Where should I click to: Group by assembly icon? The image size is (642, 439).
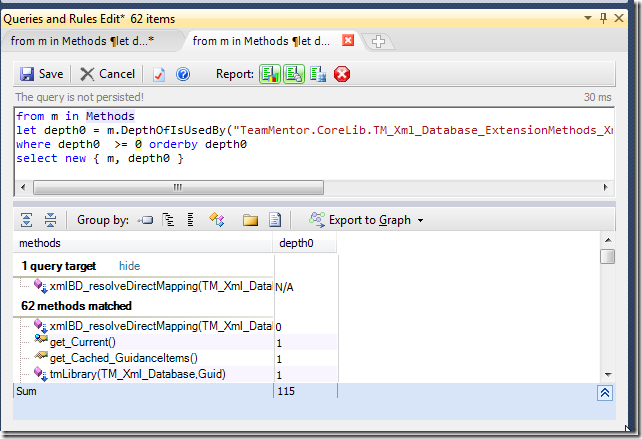[146, 220]
